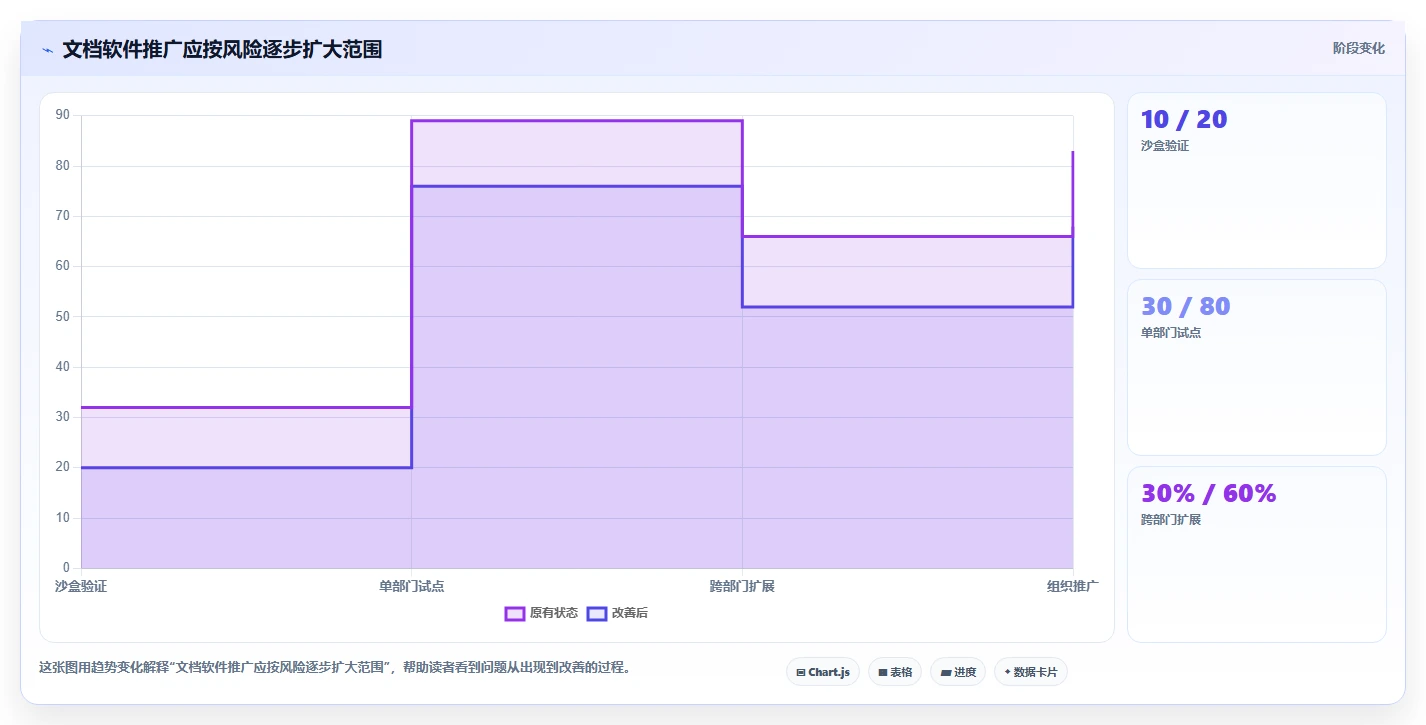Toggle the 改善后 legend item
The image size is (1426, 725).
pos(617,613)
